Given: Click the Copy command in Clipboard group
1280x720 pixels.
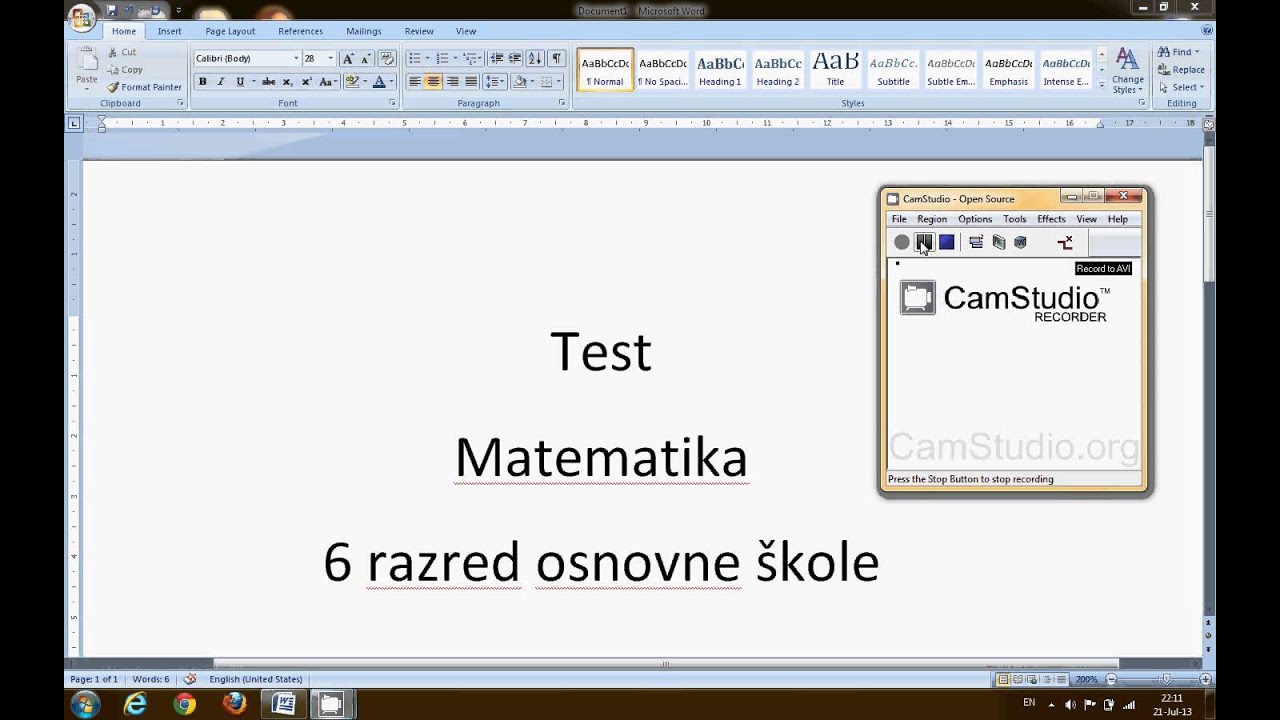Looking at the screenshot, I should pos(125,70).
